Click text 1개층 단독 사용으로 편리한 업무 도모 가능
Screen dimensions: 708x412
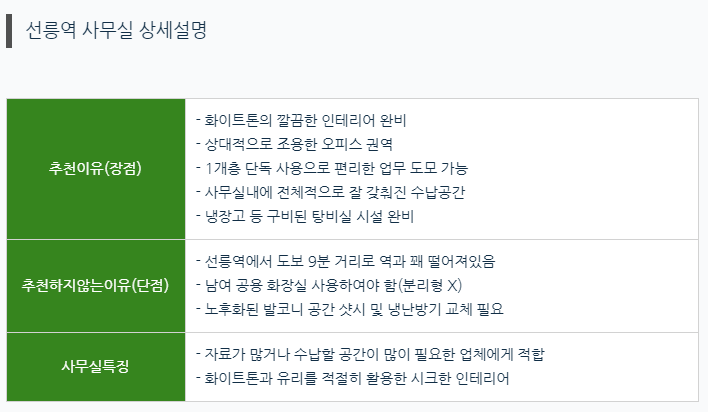pyautogui.click(x=336, y=169)
